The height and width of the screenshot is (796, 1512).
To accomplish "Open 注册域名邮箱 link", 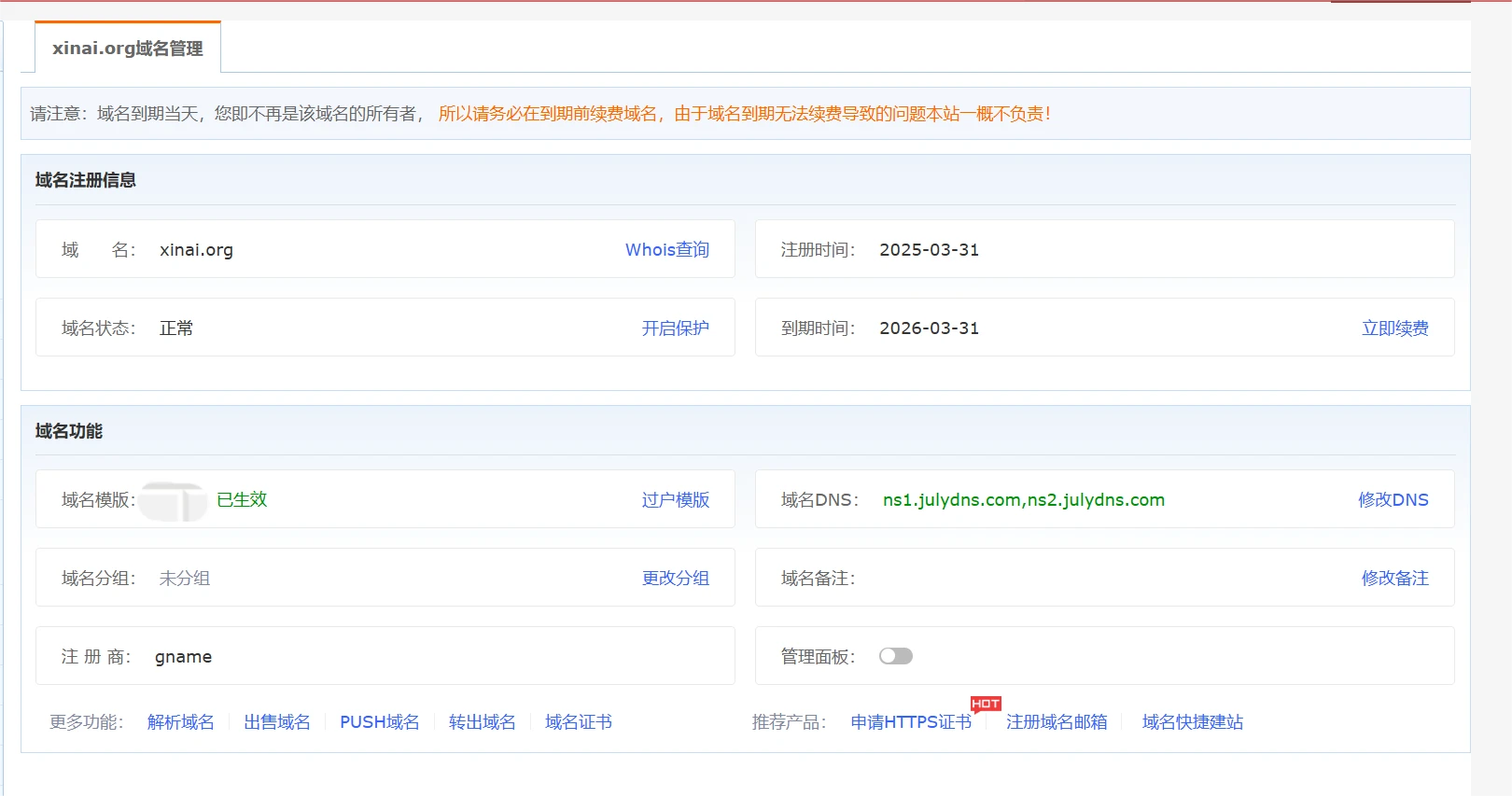I will click(x=1057, y=722).
